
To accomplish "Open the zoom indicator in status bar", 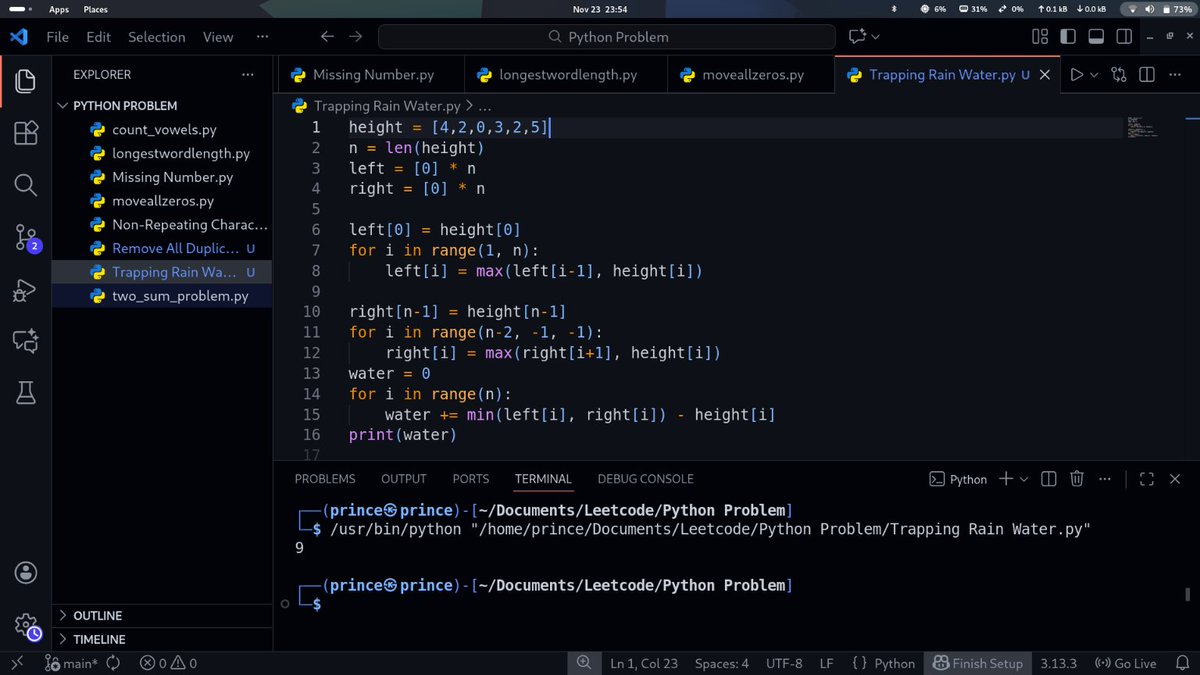I will click(x=584, y=663).
